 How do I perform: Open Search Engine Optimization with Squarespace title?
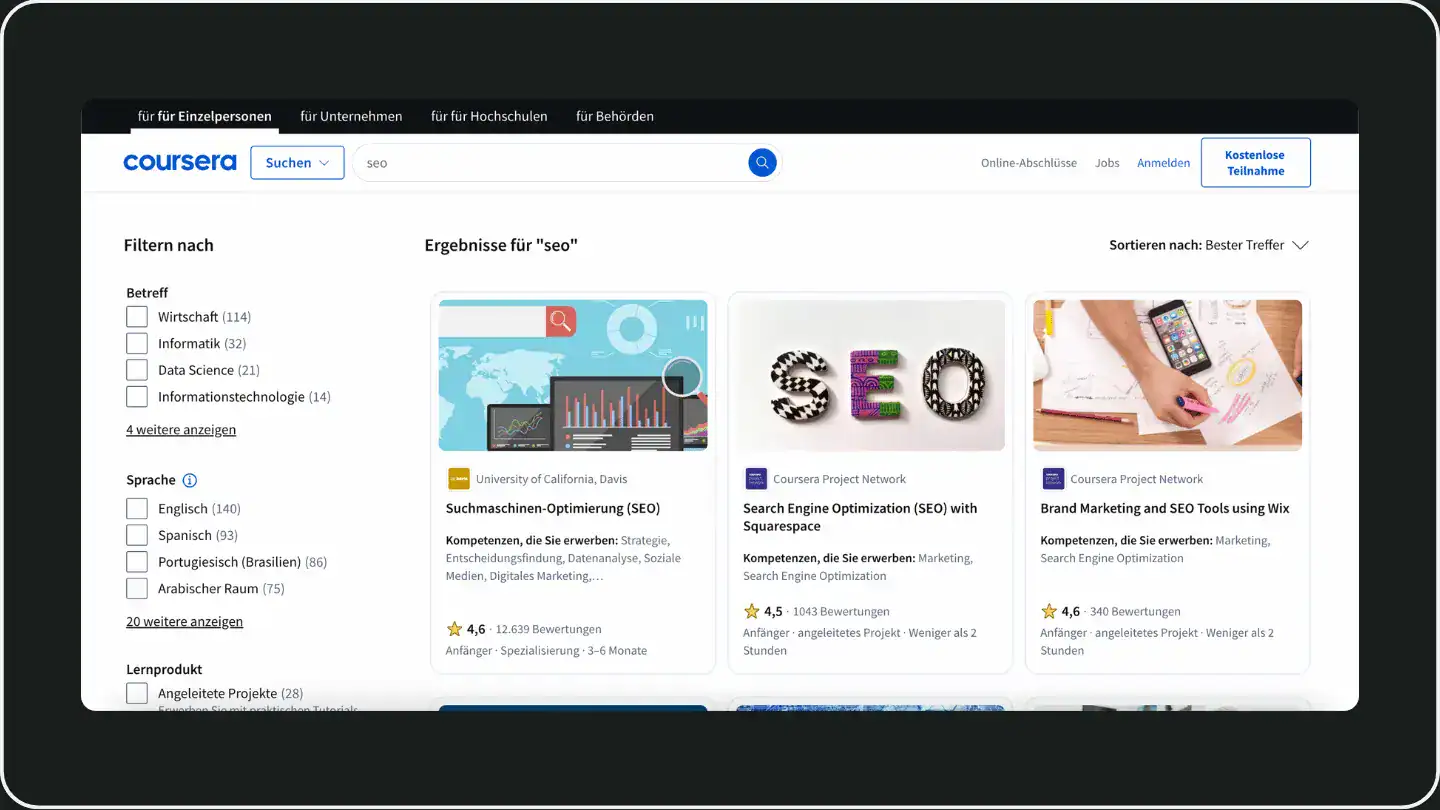pyautogui.click(x=860, y=517)
